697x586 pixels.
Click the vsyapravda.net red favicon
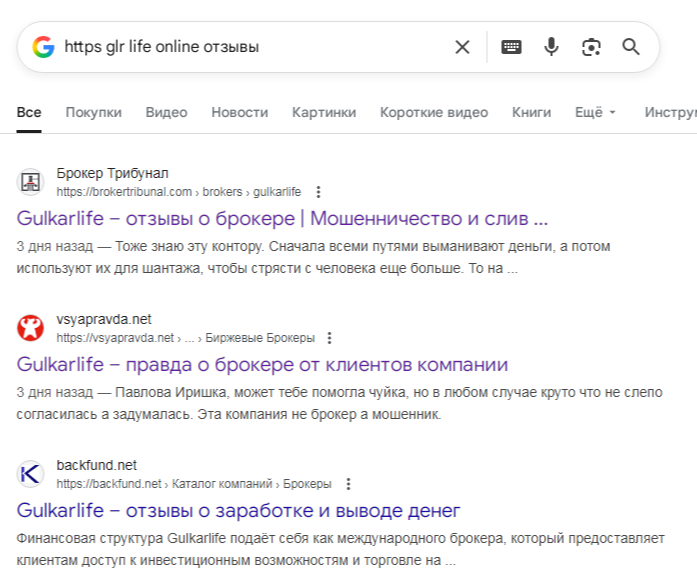(x=31, y=328)
